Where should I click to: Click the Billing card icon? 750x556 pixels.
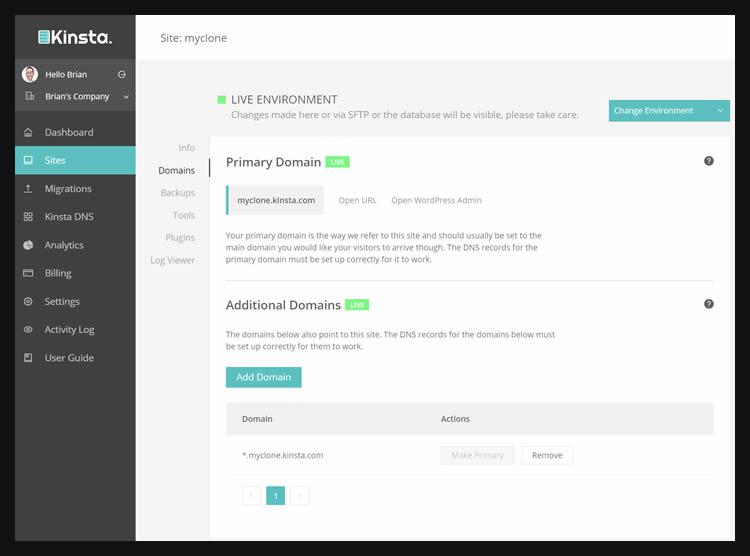(x=28, y=273)
